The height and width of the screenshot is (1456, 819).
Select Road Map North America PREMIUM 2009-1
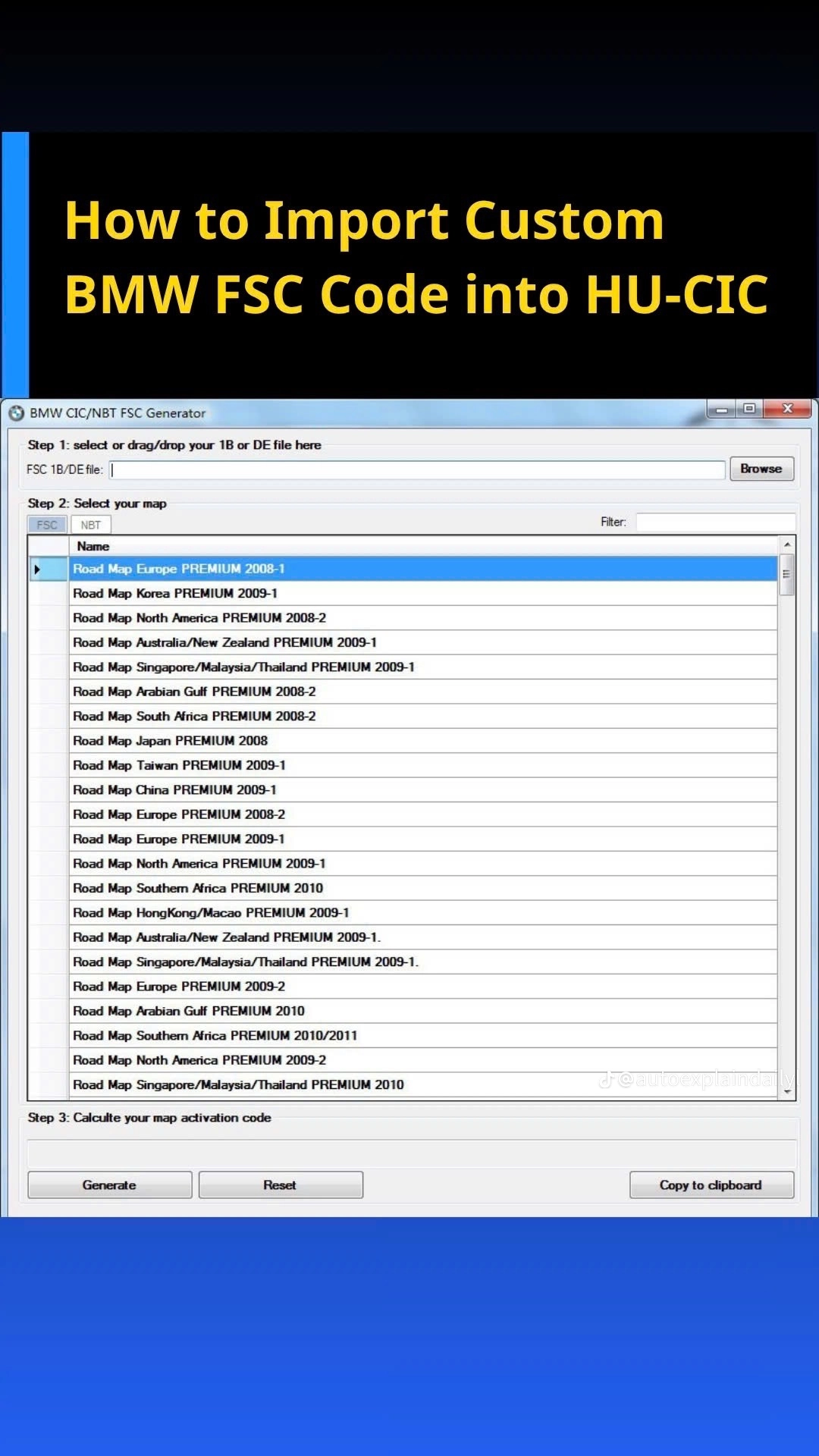423,864
